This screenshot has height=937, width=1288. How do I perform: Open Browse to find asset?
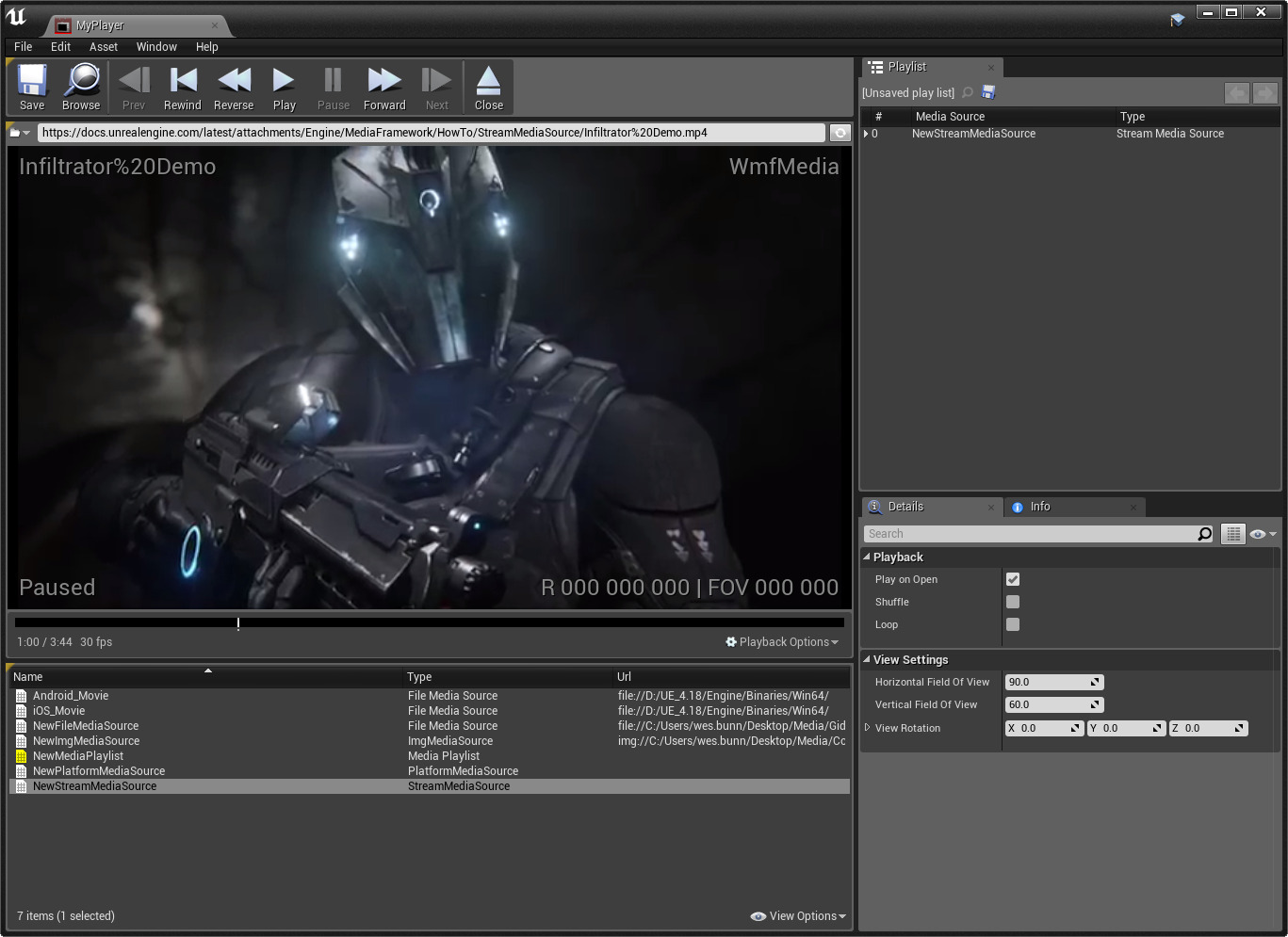tap(81, 88)
